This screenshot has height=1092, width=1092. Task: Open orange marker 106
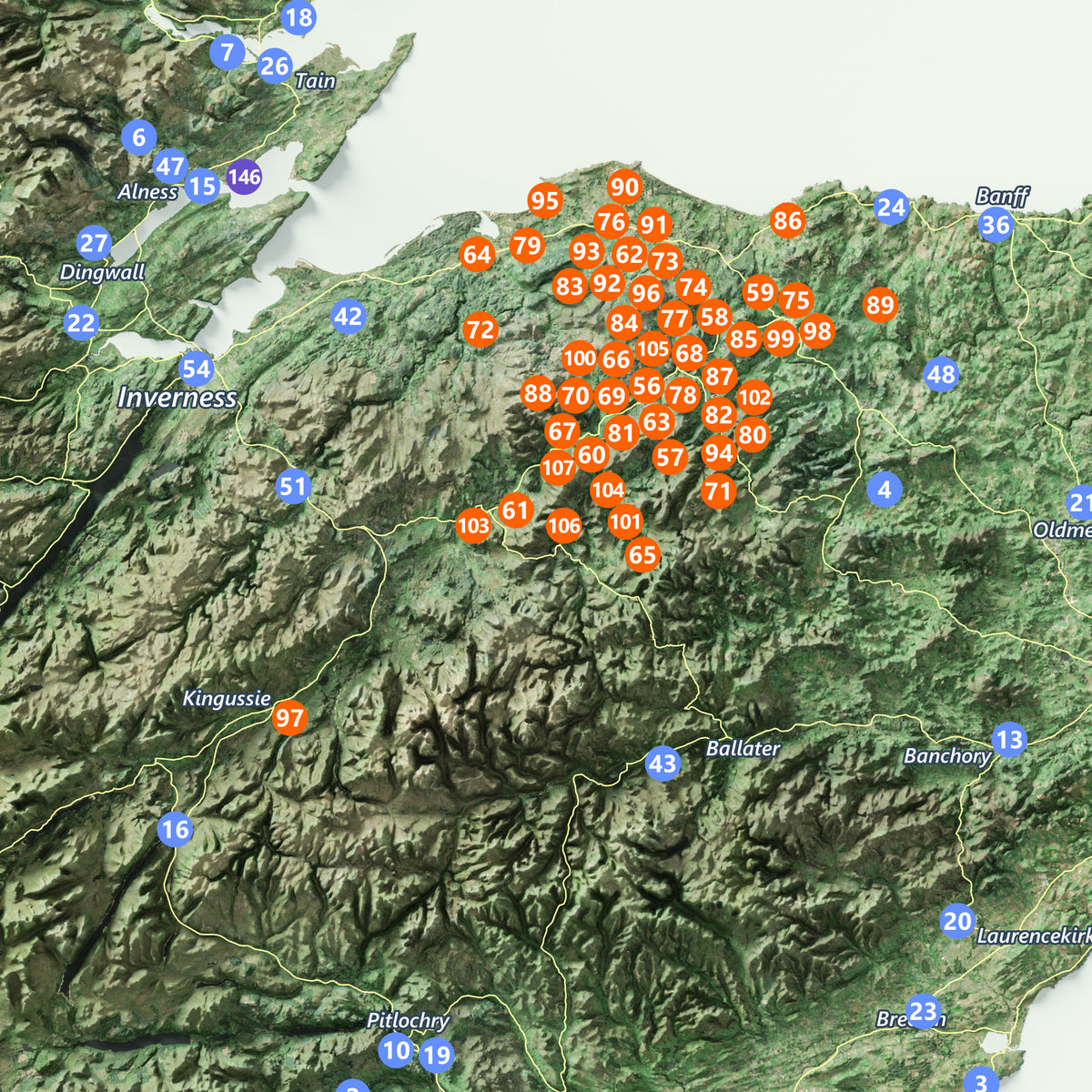(564, 525)
